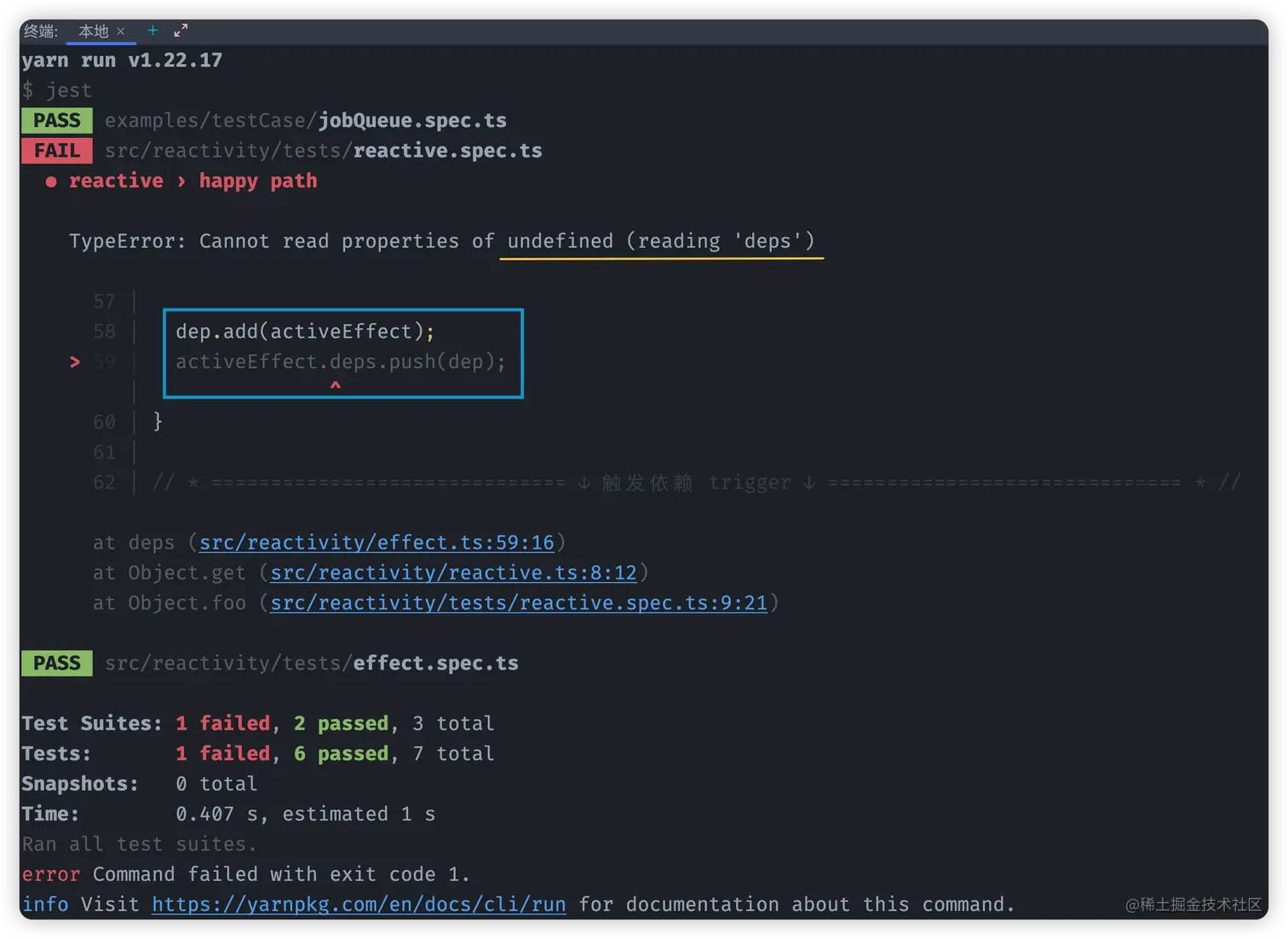
Task: Click the '$ jest' command line
Action: 56,90
